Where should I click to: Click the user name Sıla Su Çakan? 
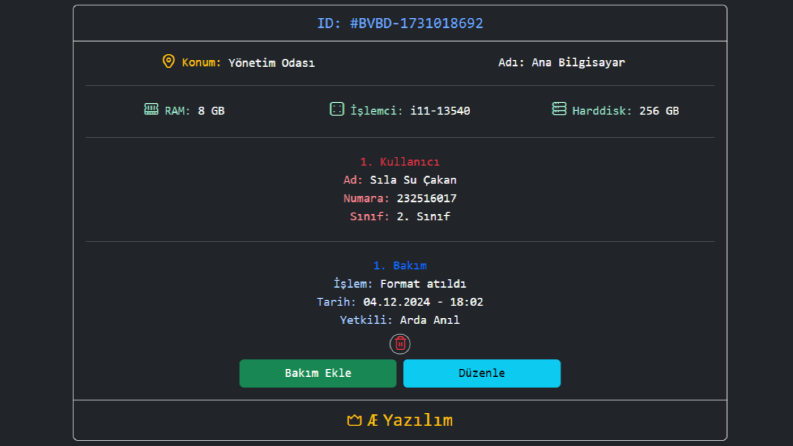413,180
